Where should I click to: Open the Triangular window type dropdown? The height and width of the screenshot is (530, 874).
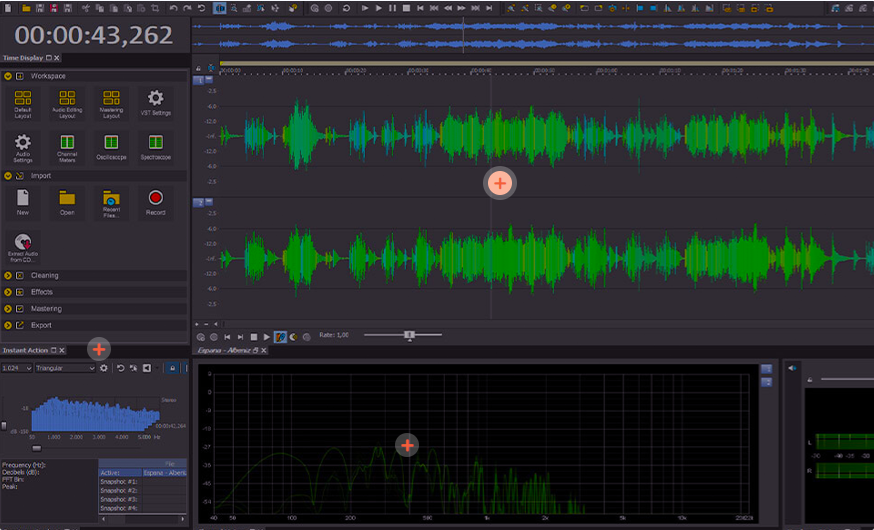click(65, 368)
